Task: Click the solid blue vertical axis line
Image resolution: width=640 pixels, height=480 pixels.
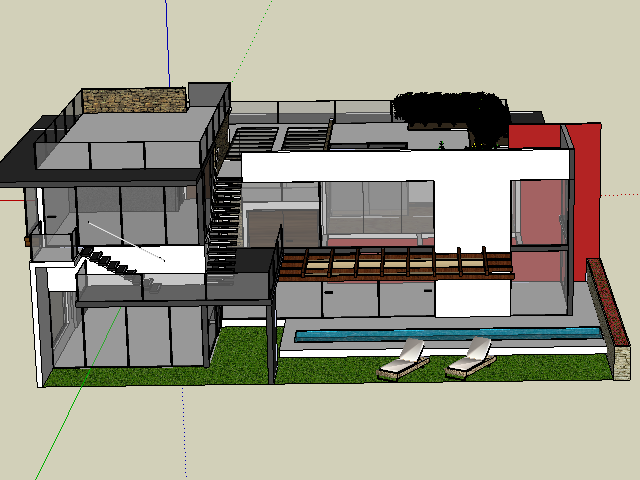Action: click(x=167, y=43)
